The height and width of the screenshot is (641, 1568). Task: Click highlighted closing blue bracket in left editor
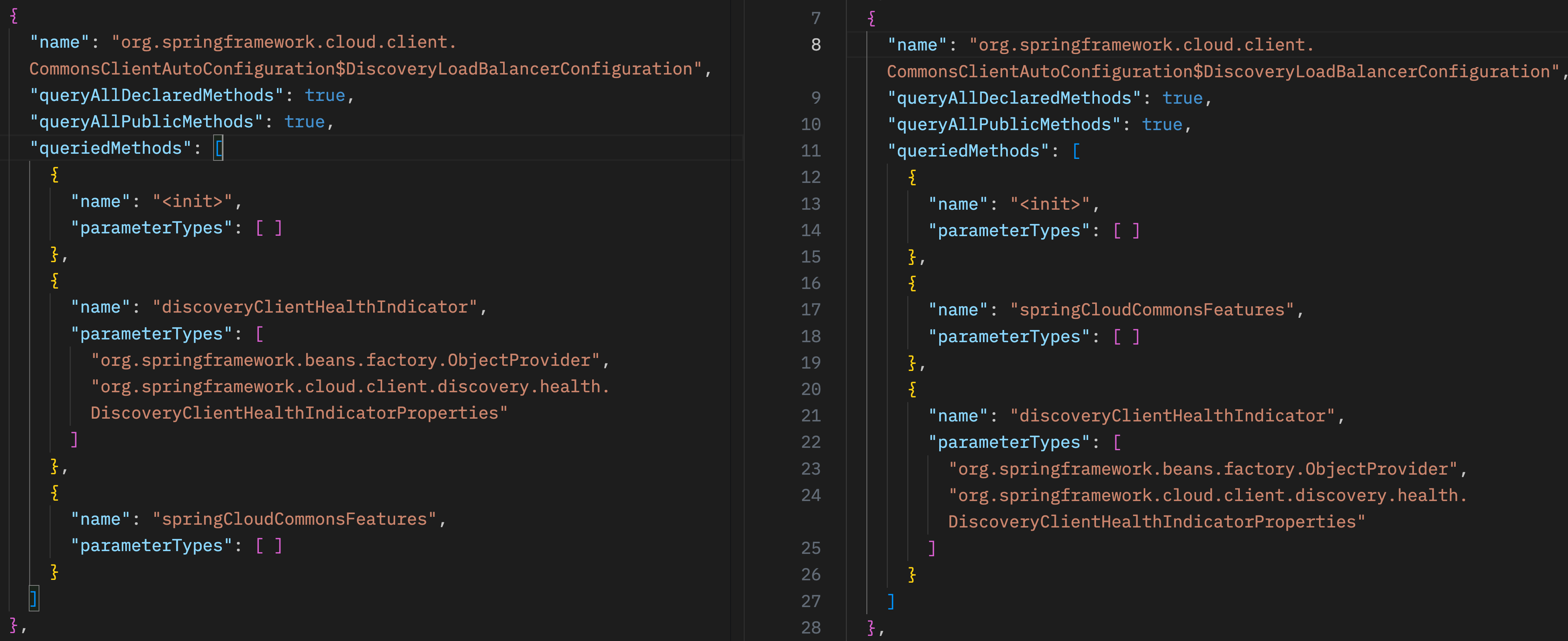coord(34,598)
